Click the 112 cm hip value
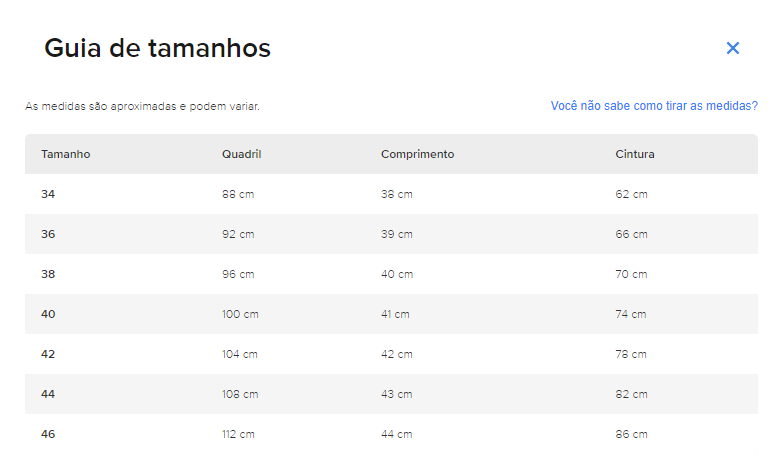Screen dimensions: 781x464 pyautogui.click(x=238, y=434)
